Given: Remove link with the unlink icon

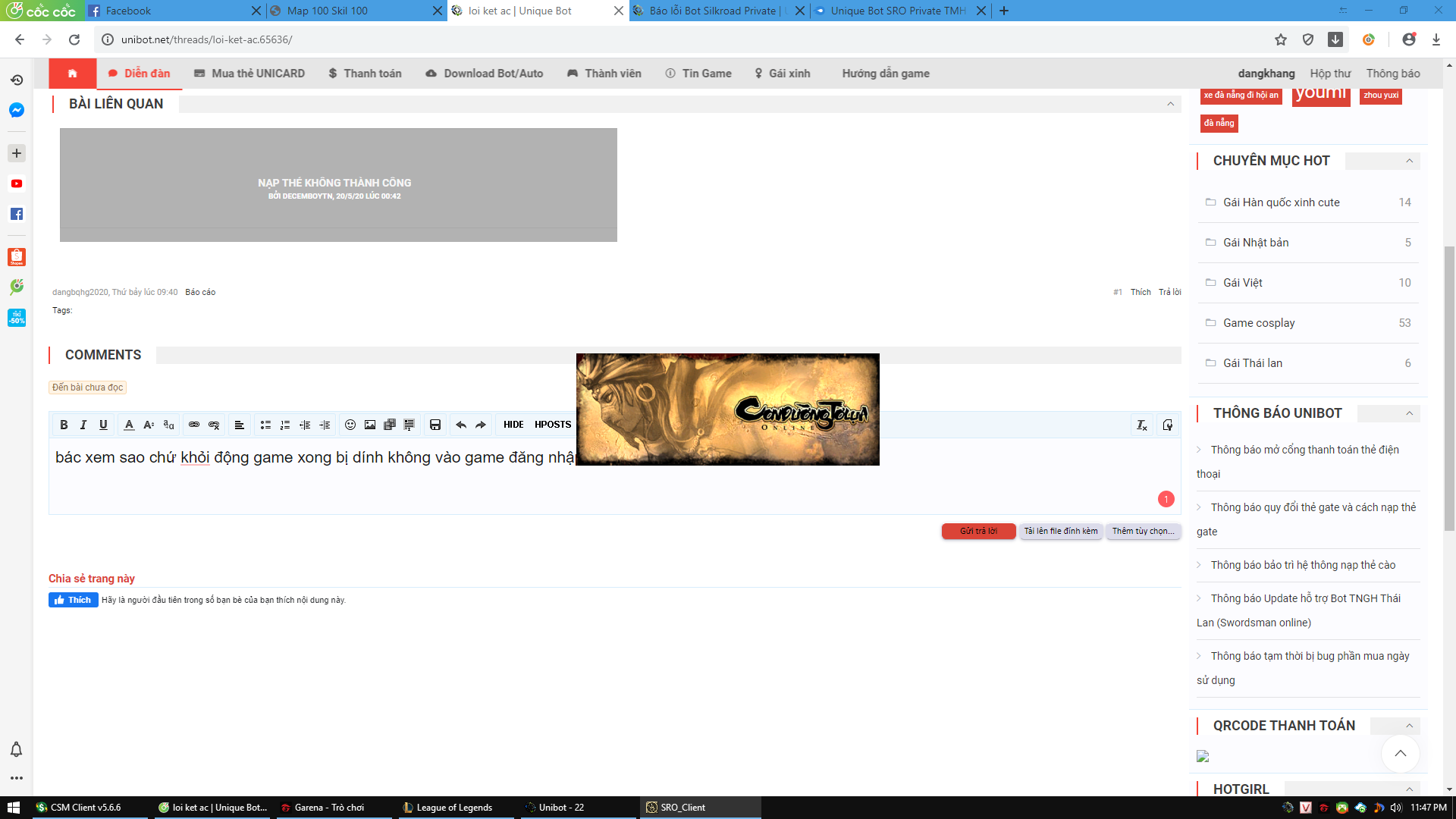Looking at the screenshot, I should 214,425.
